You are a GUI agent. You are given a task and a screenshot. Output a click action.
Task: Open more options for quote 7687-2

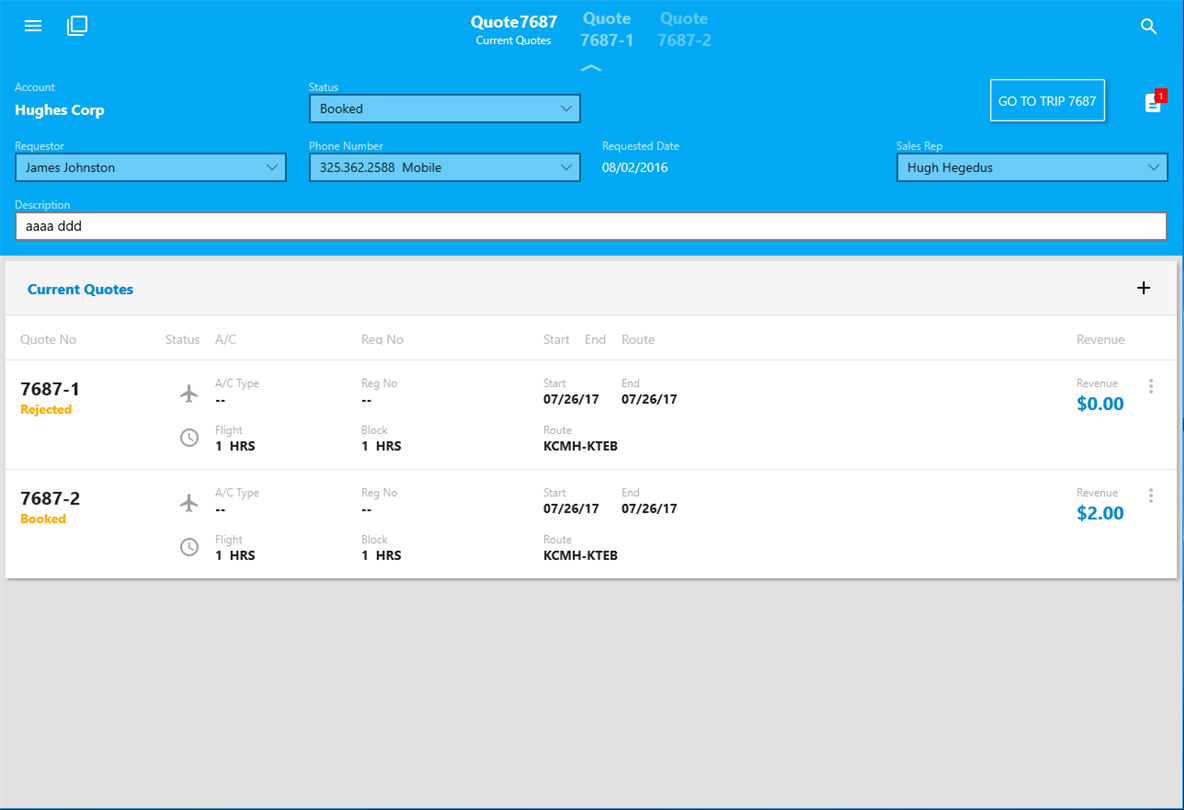[x=1151, y=495]
